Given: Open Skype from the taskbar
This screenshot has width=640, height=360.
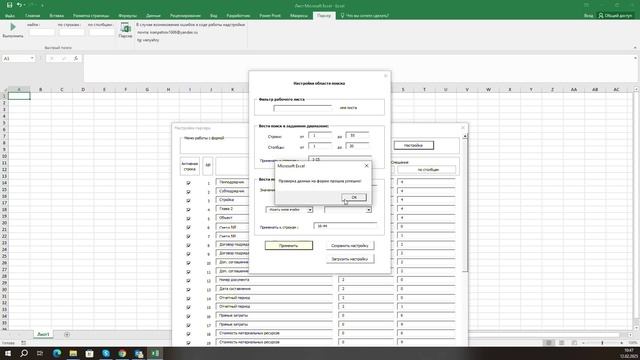Looking at the screenshot, I should pyautogui.click(x=106, y=353).
